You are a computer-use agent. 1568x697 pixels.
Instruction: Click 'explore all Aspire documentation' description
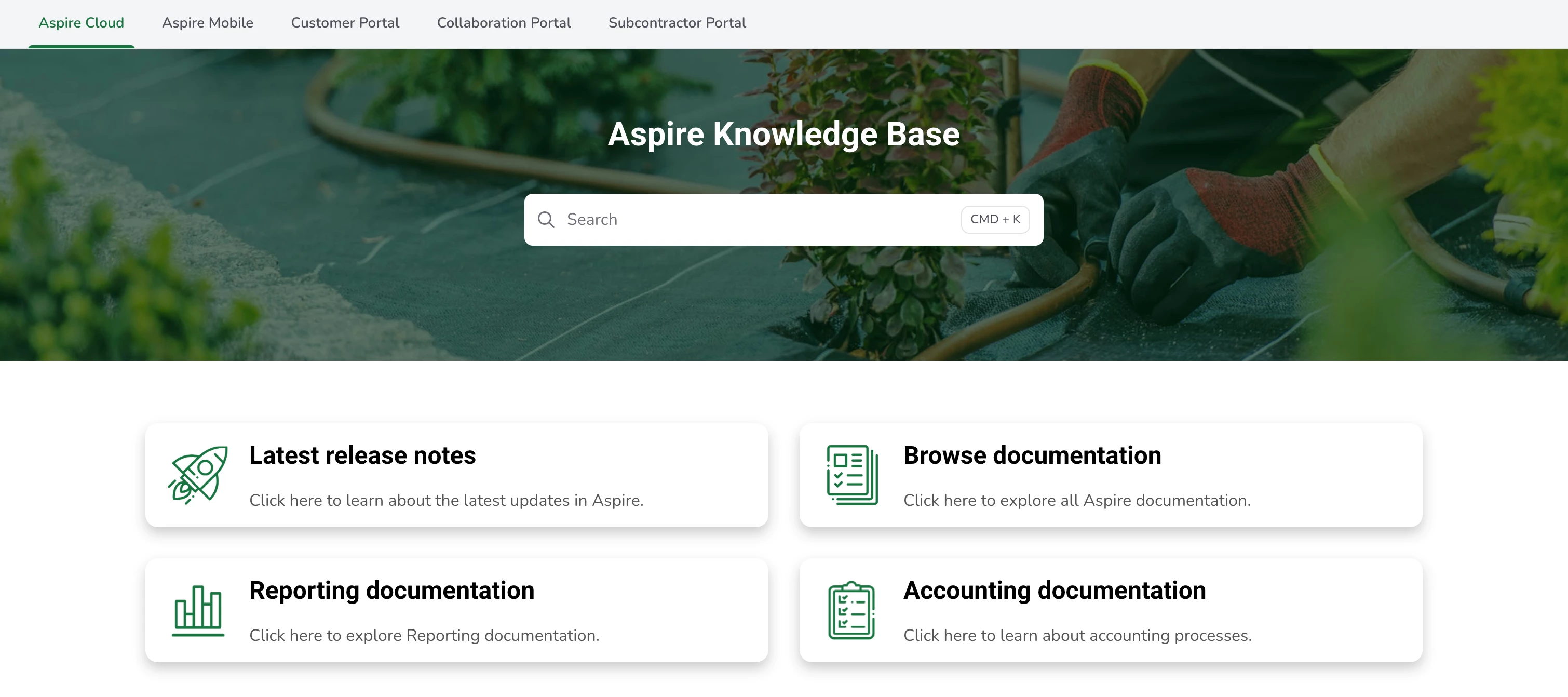[1076, 500]
